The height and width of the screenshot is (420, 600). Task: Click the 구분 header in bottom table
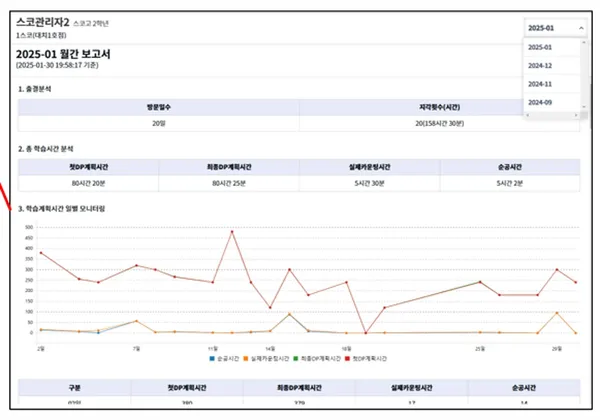[x=74, y=388]
